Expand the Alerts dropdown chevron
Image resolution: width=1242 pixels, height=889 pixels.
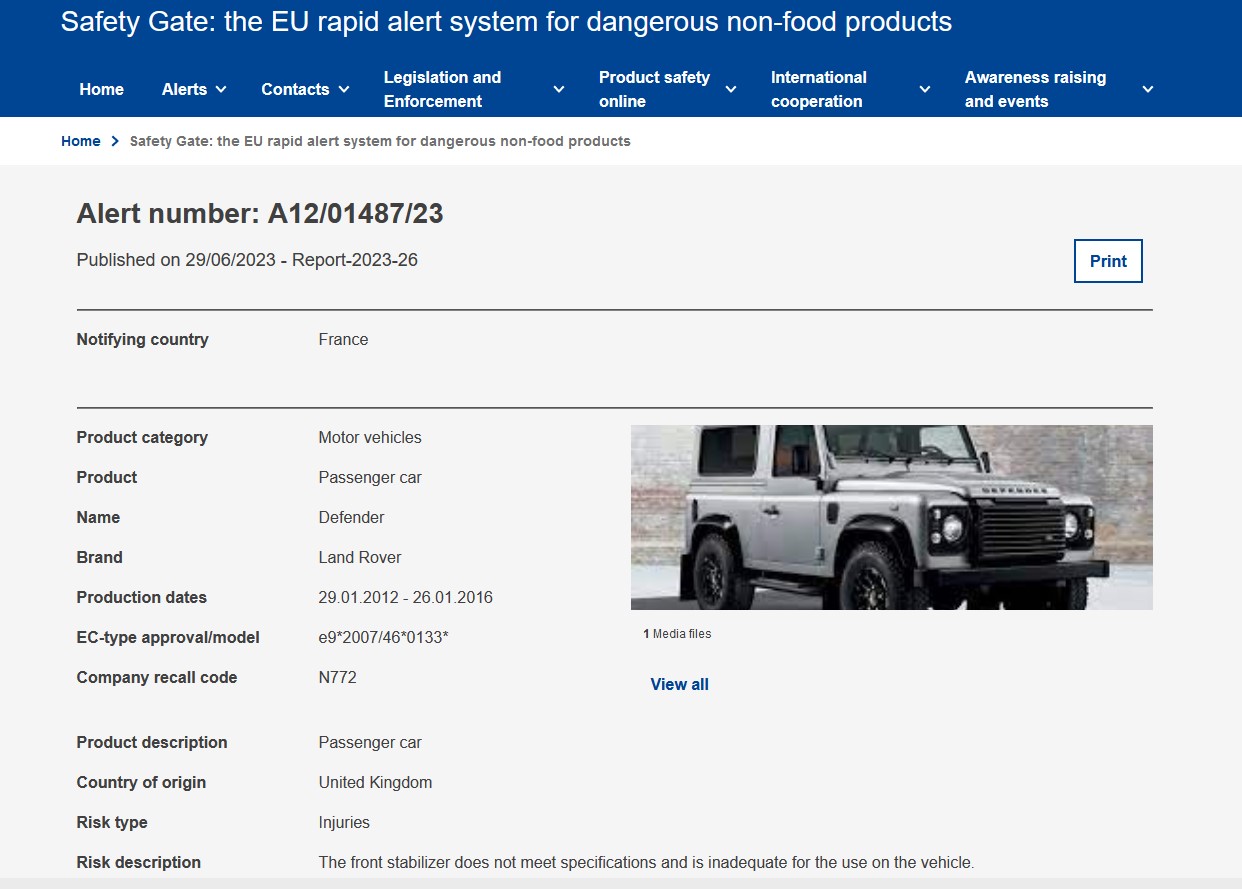[x=221, y=89]
